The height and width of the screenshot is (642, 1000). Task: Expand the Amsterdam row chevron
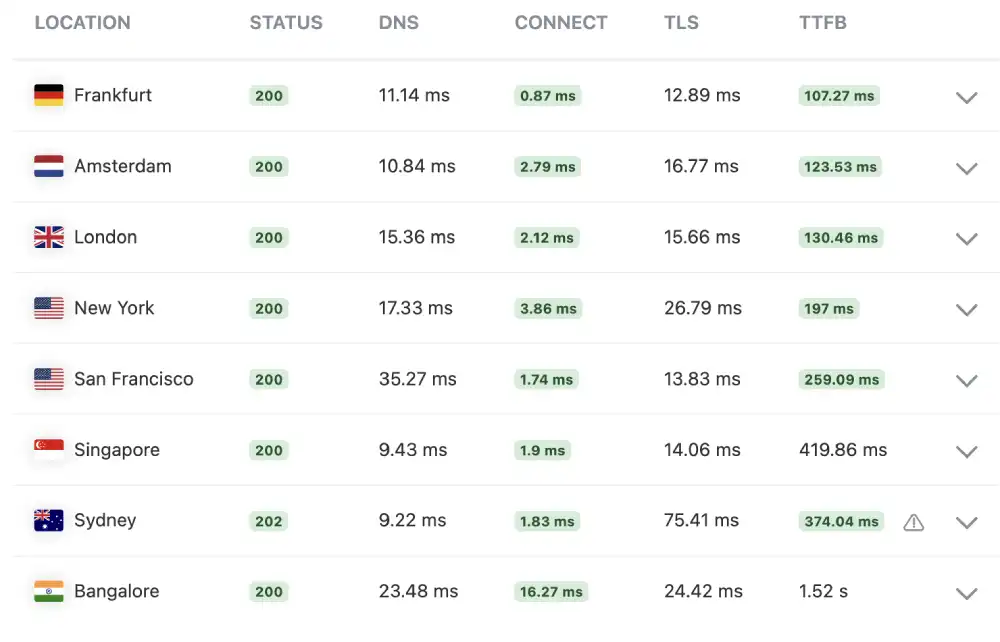pyautogui.click(x=966, y=169)
